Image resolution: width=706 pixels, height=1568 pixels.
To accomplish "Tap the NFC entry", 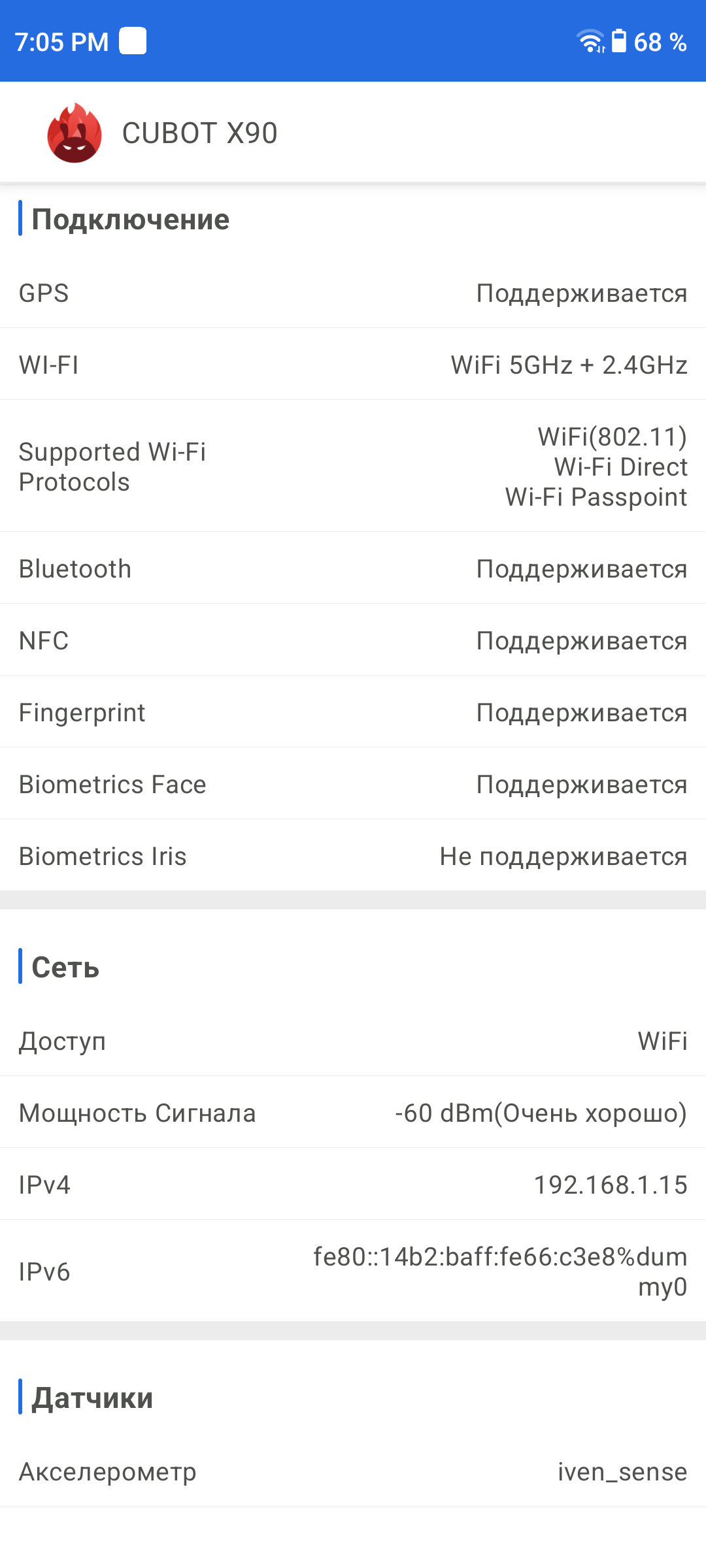I will [353, 641].
